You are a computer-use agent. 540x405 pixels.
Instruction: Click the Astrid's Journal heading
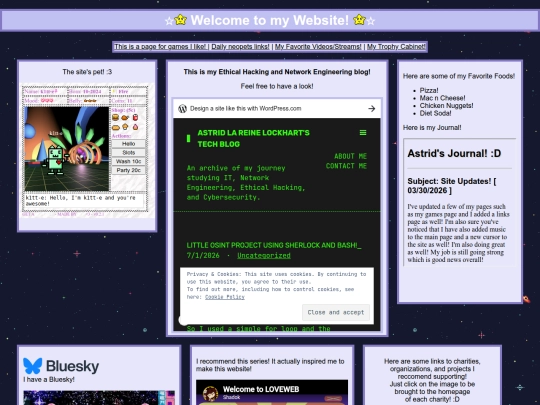tap(454, 154)
